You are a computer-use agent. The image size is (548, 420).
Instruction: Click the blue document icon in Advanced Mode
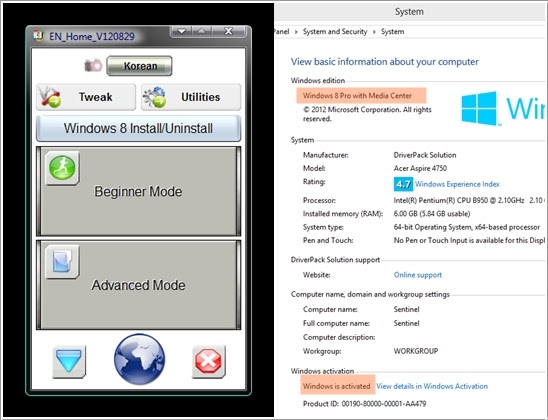(62, 262)
